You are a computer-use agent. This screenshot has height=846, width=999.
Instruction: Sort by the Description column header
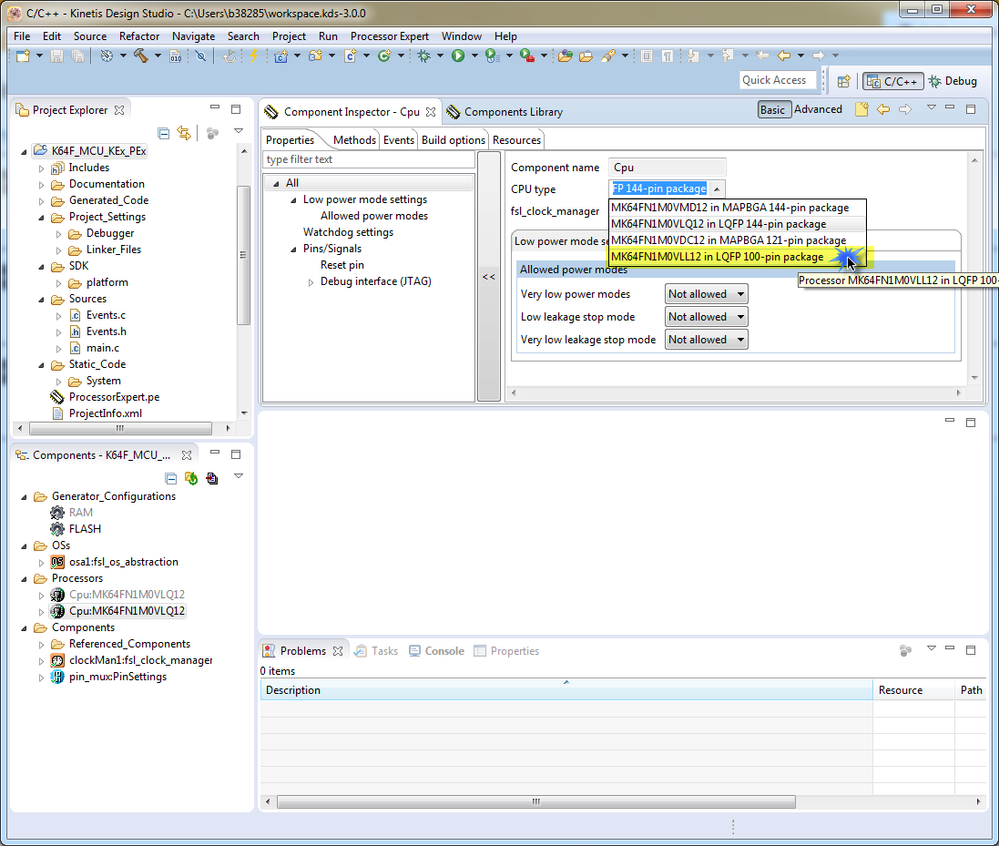[566, 690]
